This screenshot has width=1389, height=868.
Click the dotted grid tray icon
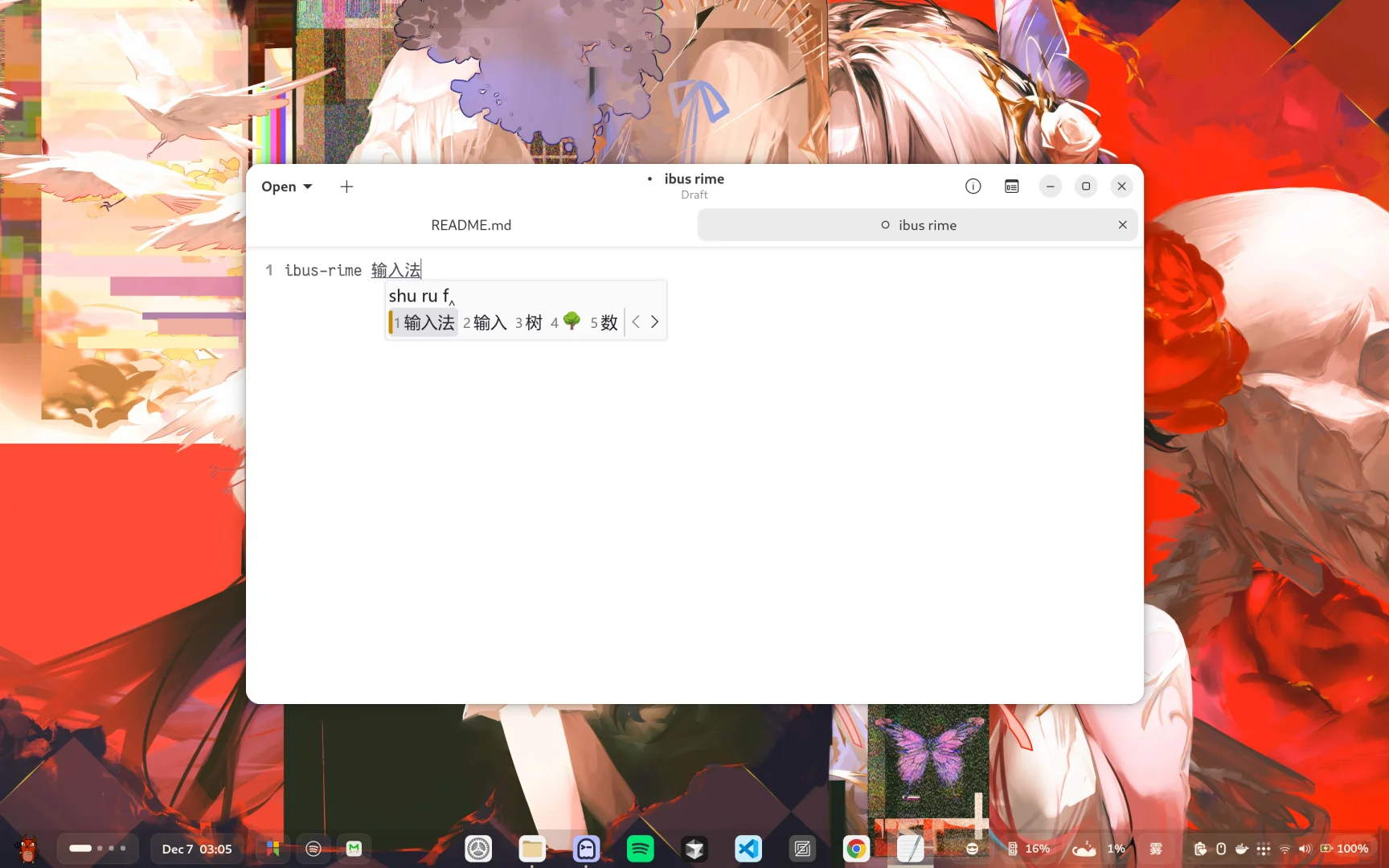pos(1264,849)
